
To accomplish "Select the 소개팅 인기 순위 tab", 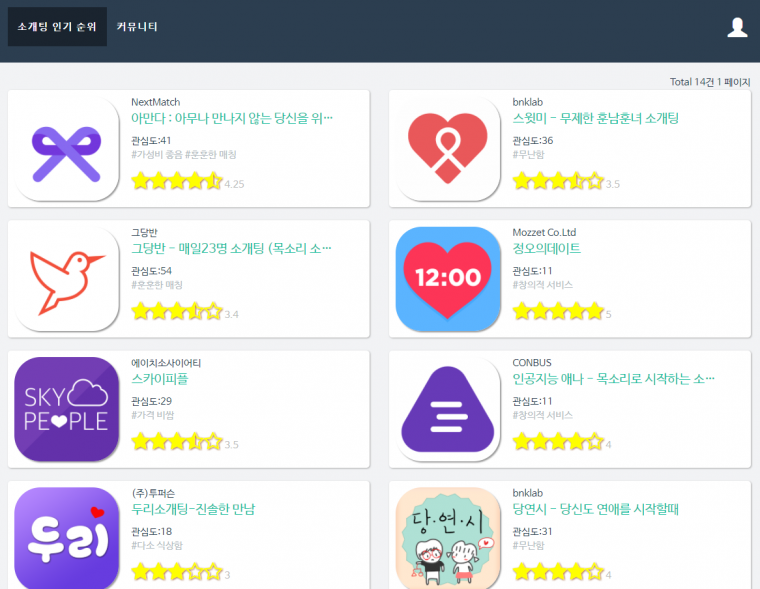I will tap(57, 27).
